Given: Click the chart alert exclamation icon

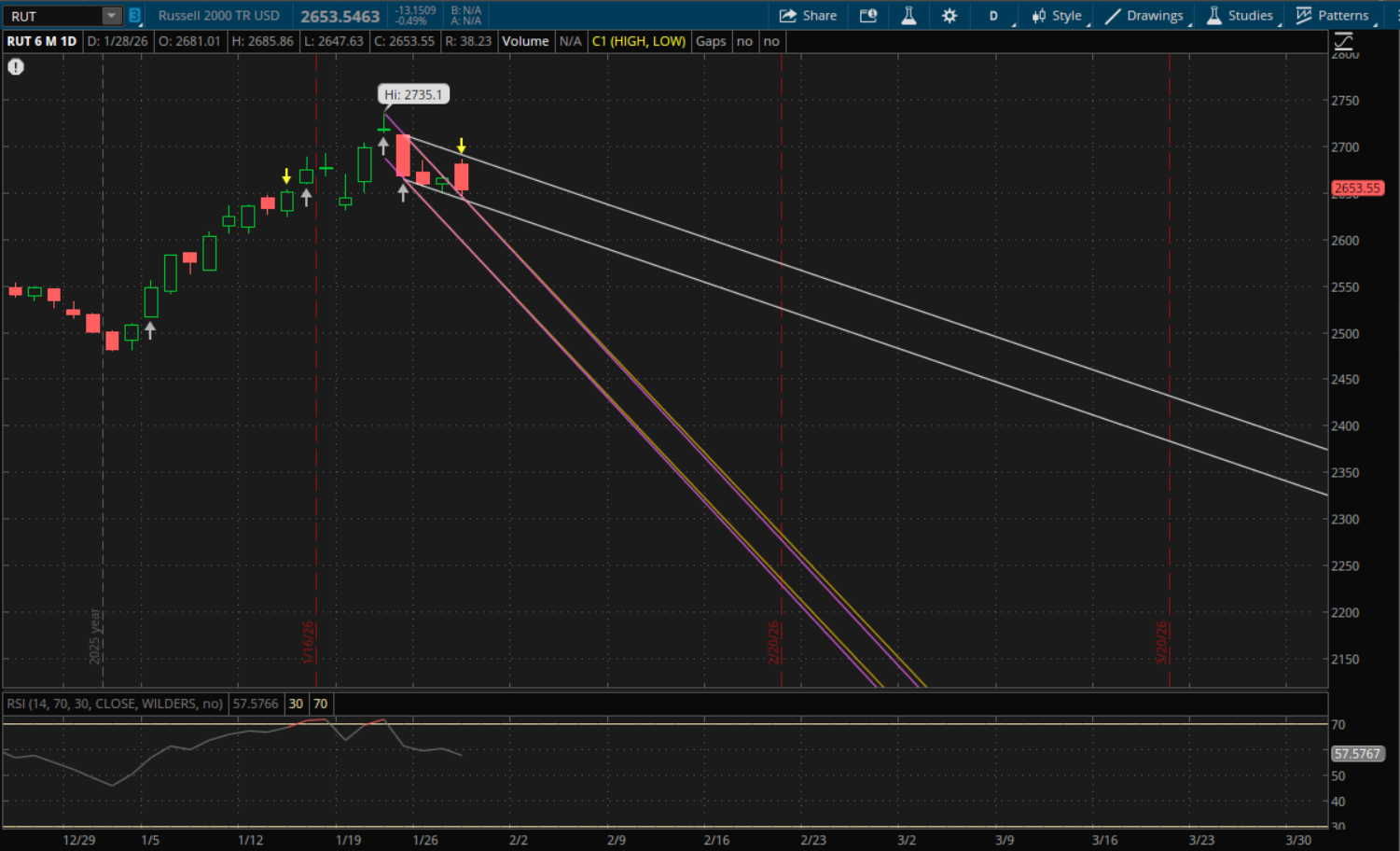Looking at the screenshot, I should point(16,67).
